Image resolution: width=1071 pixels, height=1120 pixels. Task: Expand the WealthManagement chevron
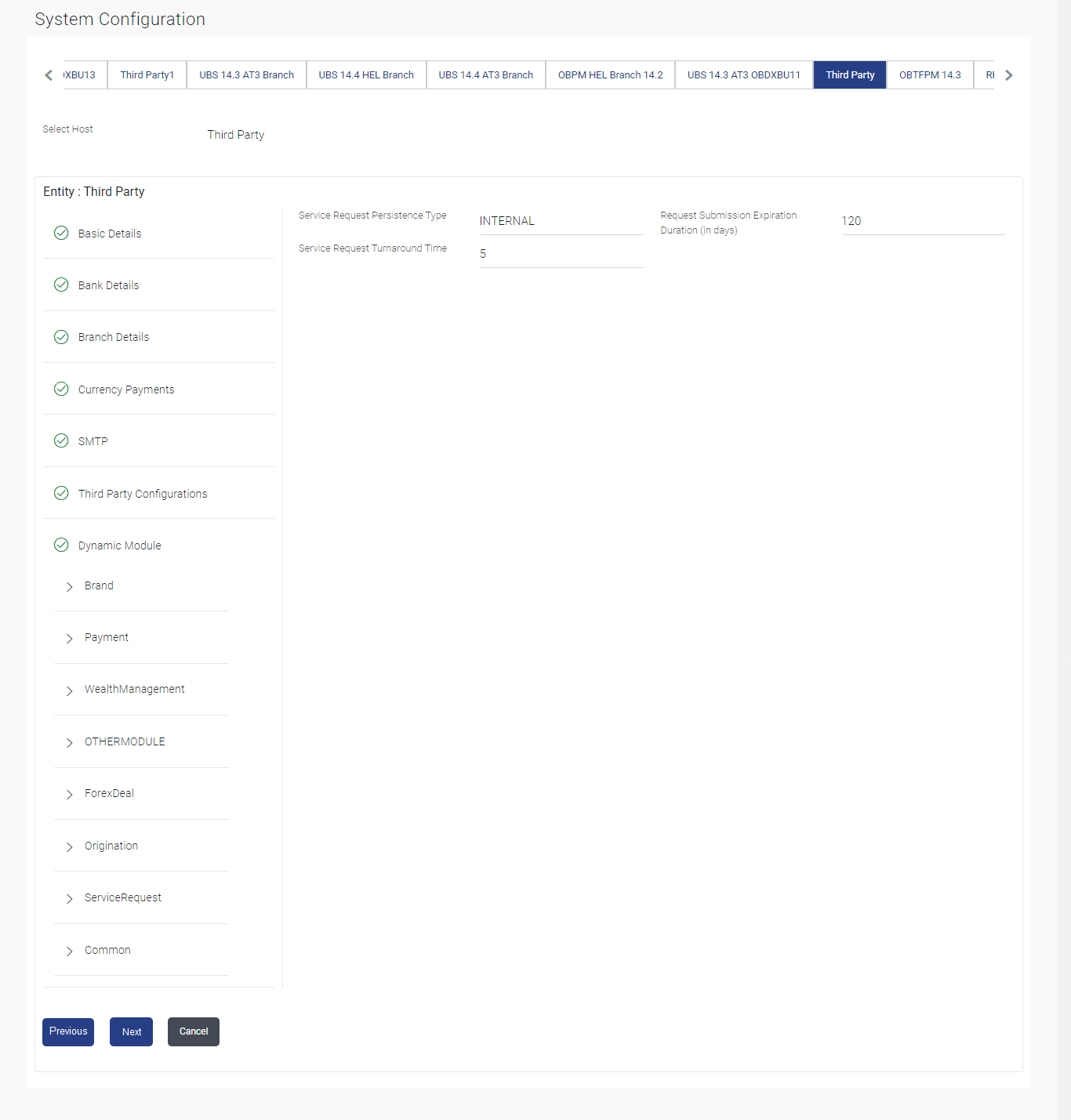pyautogui.click(x=70, y=690)
